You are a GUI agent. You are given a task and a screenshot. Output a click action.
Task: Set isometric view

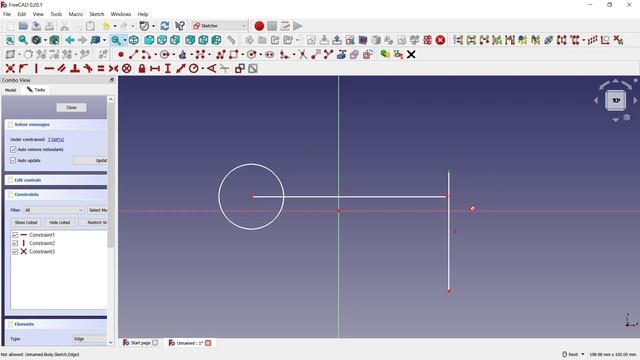point(133,40)
